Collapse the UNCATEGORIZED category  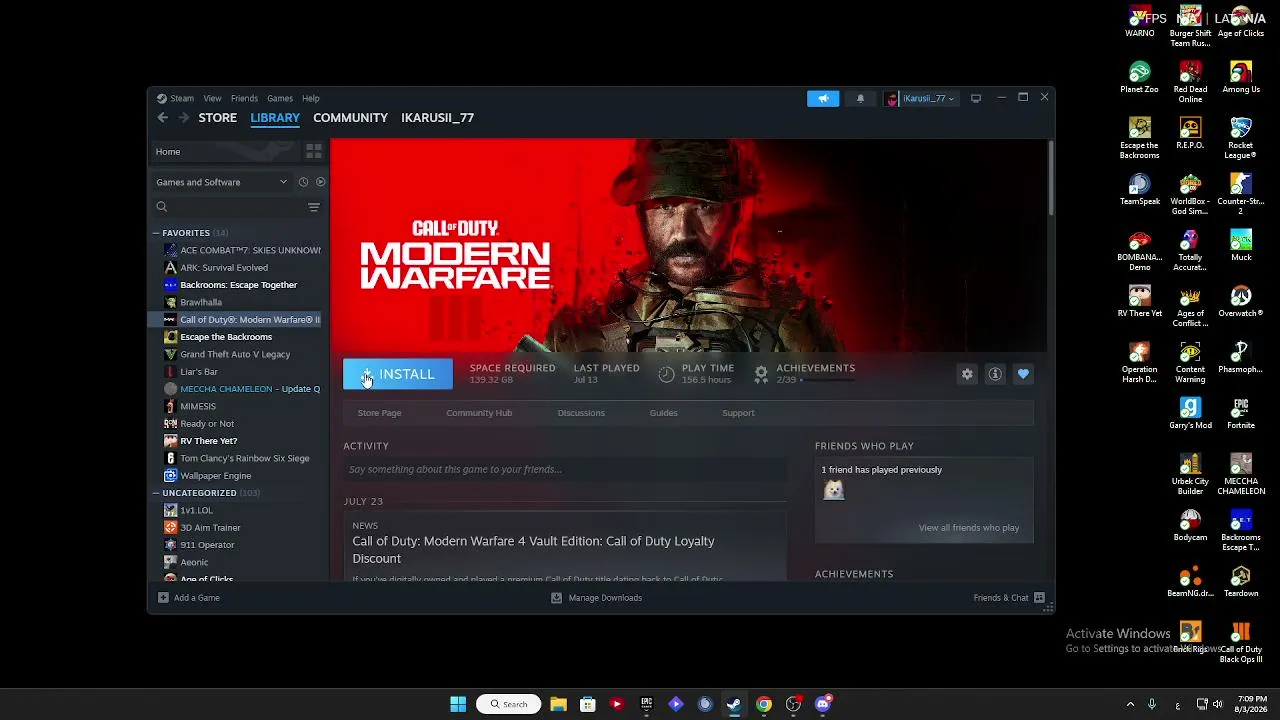click(156, 493)
